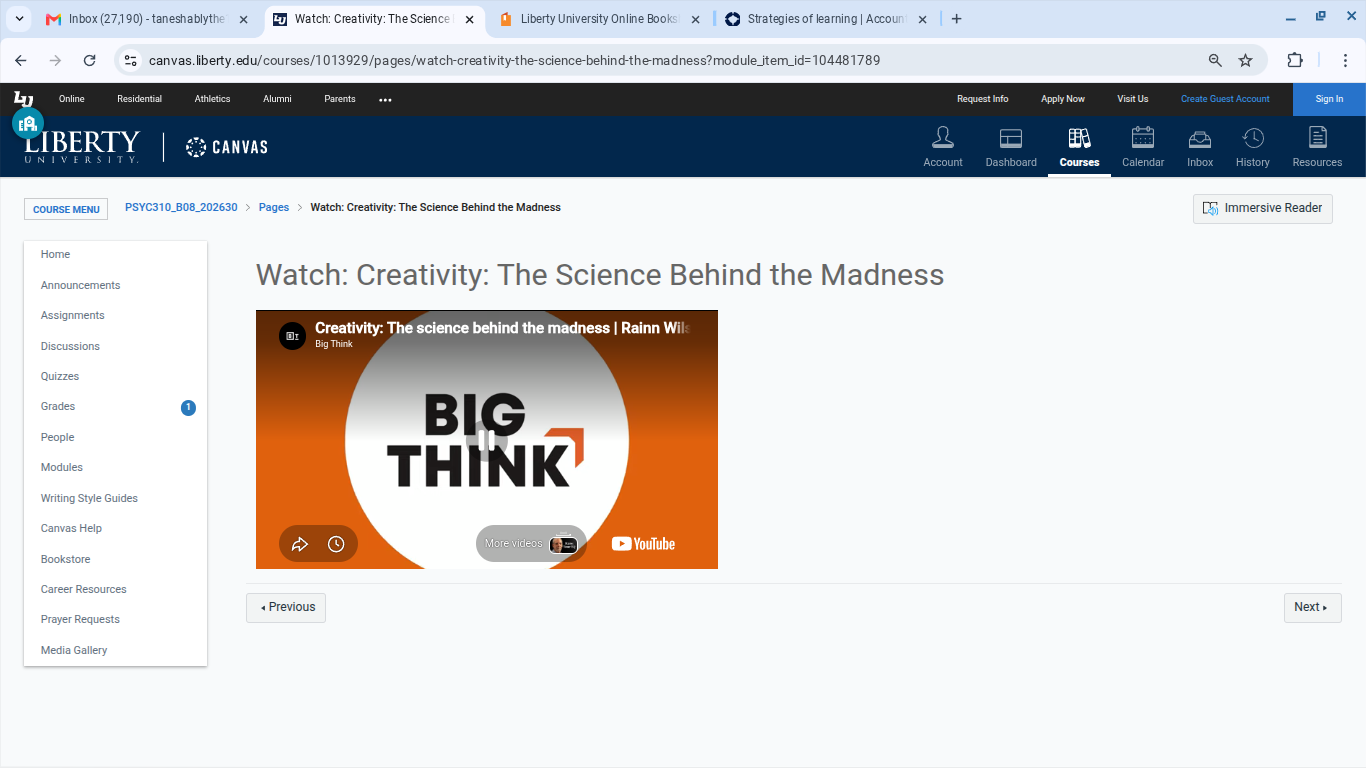The height and width of the screenshot is (768, 1366).
Task: View site information icon in address bar
Action: pyautogui.click(x=130, y=60)
